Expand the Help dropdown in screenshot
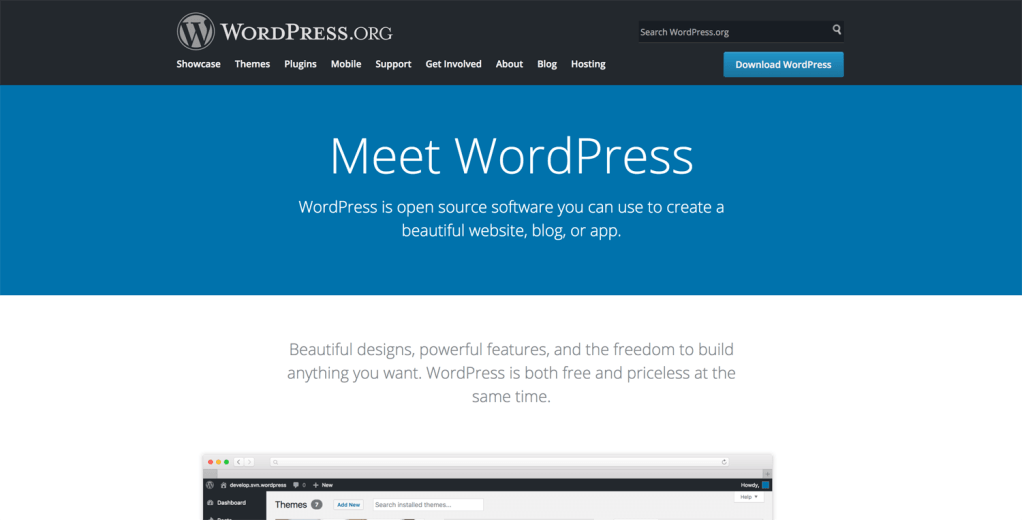Viewport: 1022px width, 520px height. point(748,497)
